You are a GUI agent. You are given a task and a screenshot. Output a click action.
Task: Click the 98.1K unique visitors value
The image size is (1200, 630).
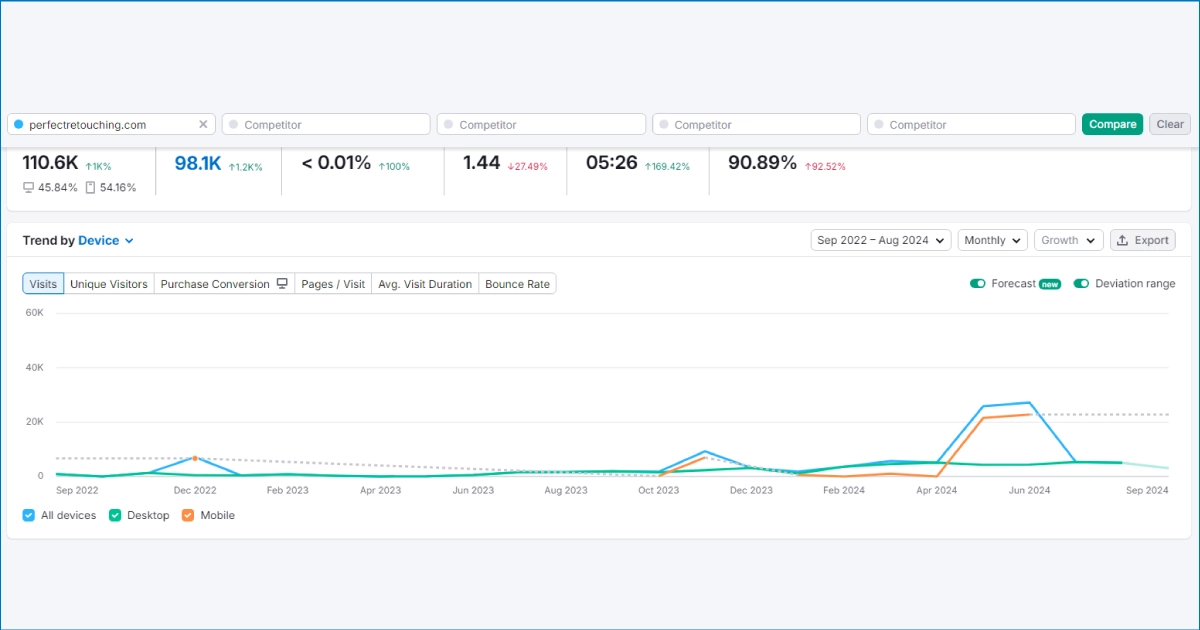coord(198,164)
